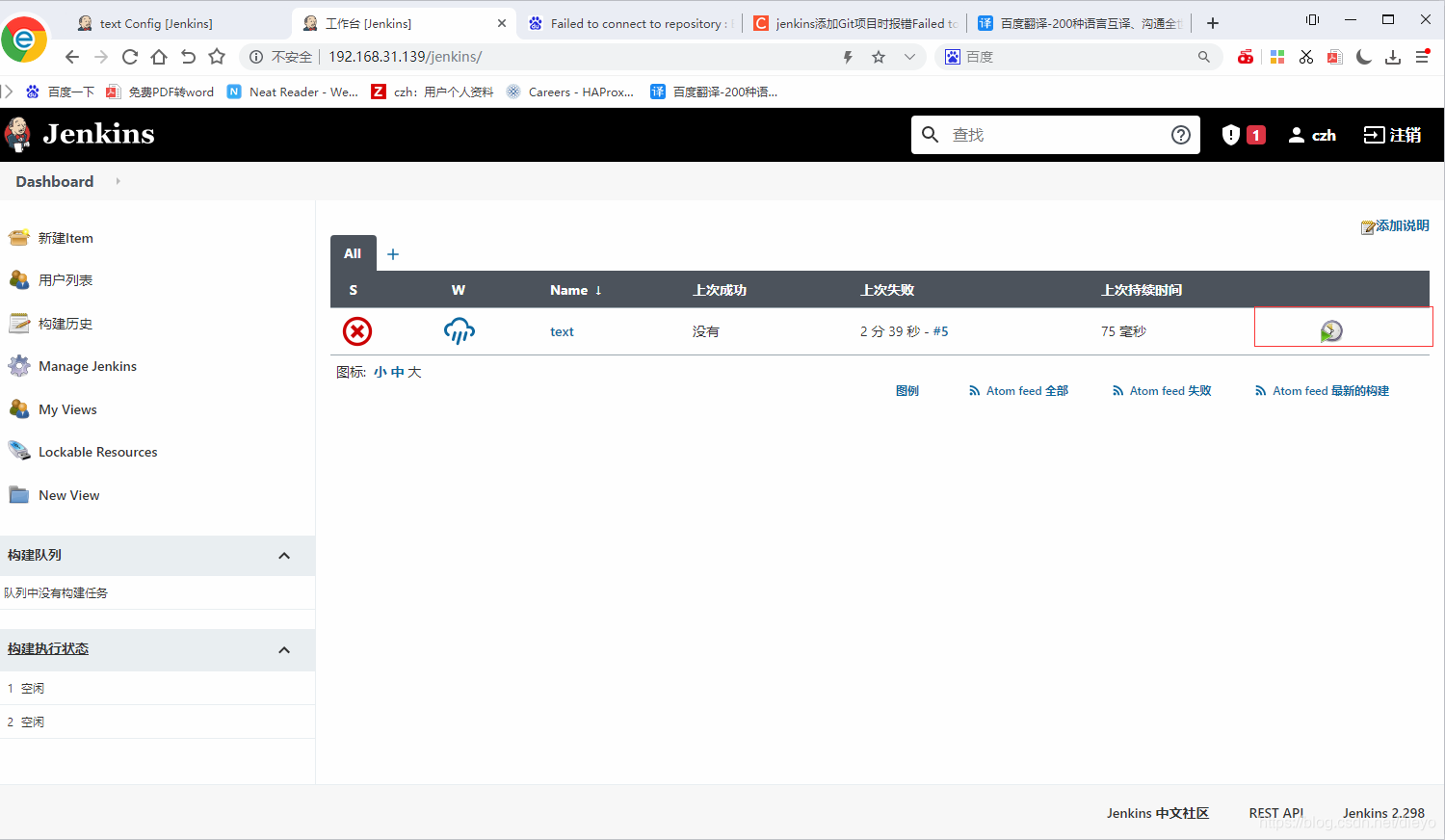Open the address bar dropdown chevron

[x=909, y=57]
